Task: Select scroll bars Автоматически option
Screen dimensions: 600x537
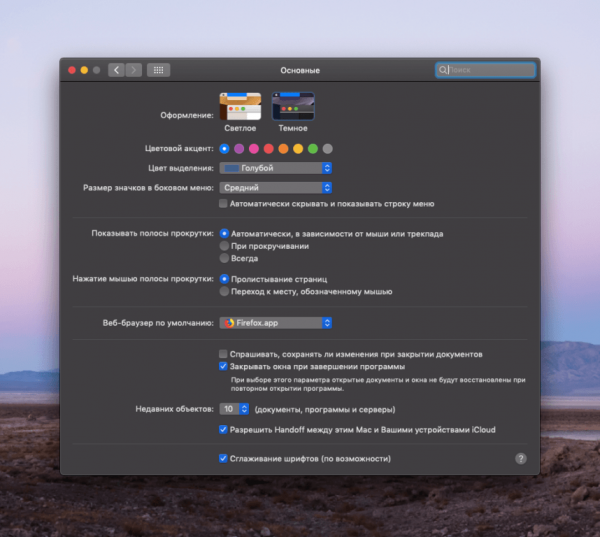Action: pos(225,233)
